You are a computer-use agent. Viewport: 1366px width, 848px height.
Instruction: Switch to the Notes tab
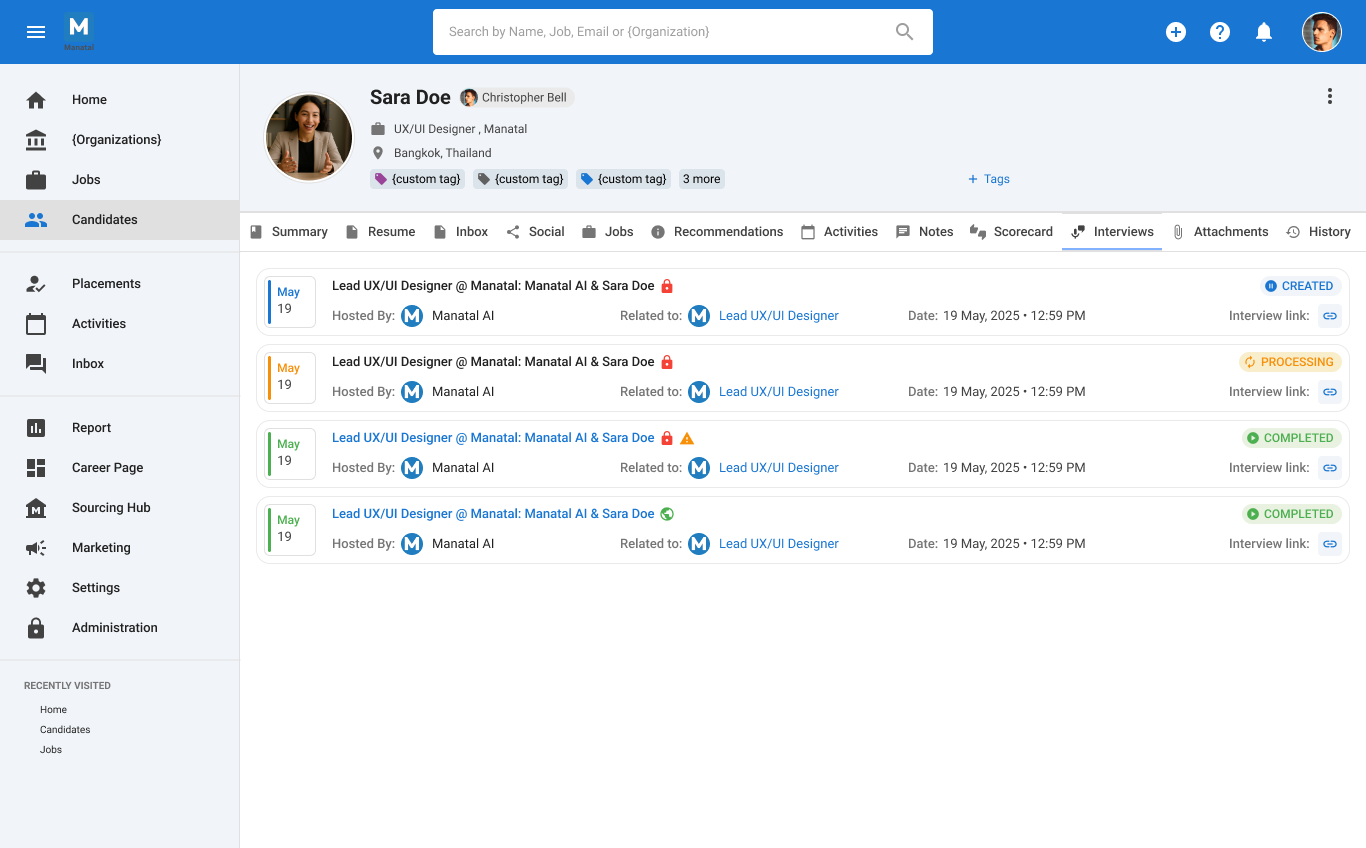[925, 232]
